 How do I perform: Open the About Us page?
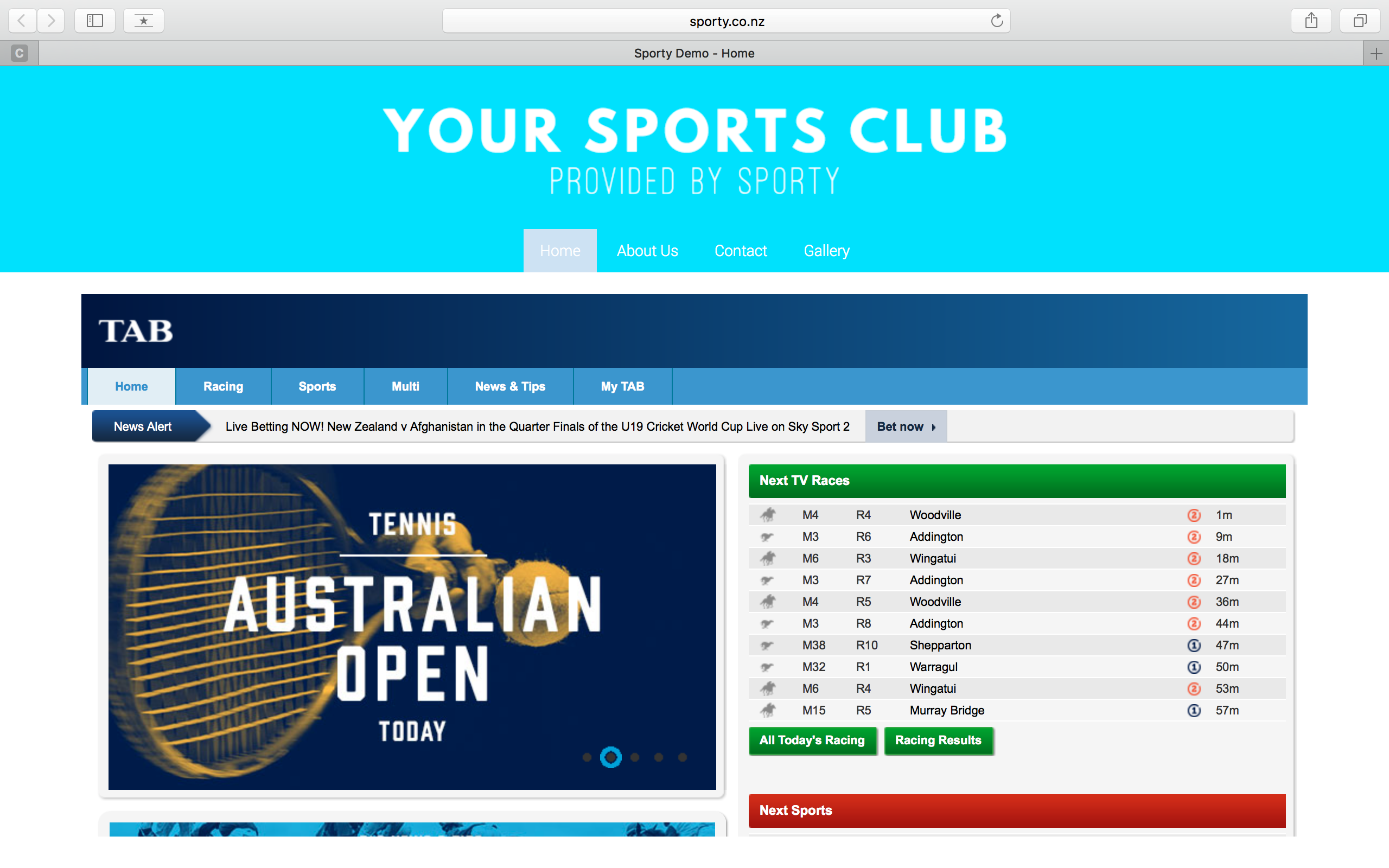(x=647, y=251)
